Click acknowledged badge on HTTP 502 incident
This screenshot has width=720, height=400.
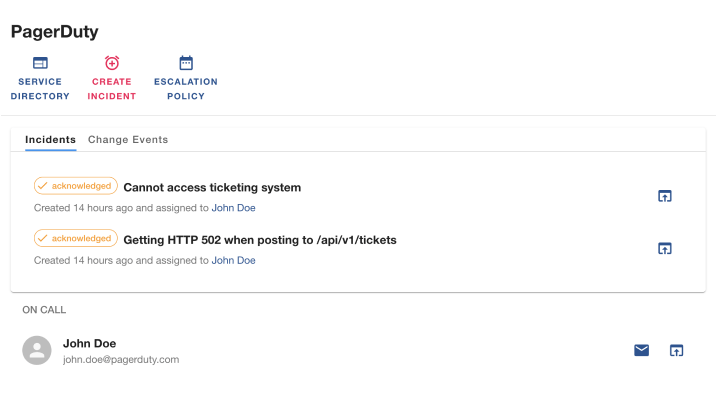[x=76, y=238]
